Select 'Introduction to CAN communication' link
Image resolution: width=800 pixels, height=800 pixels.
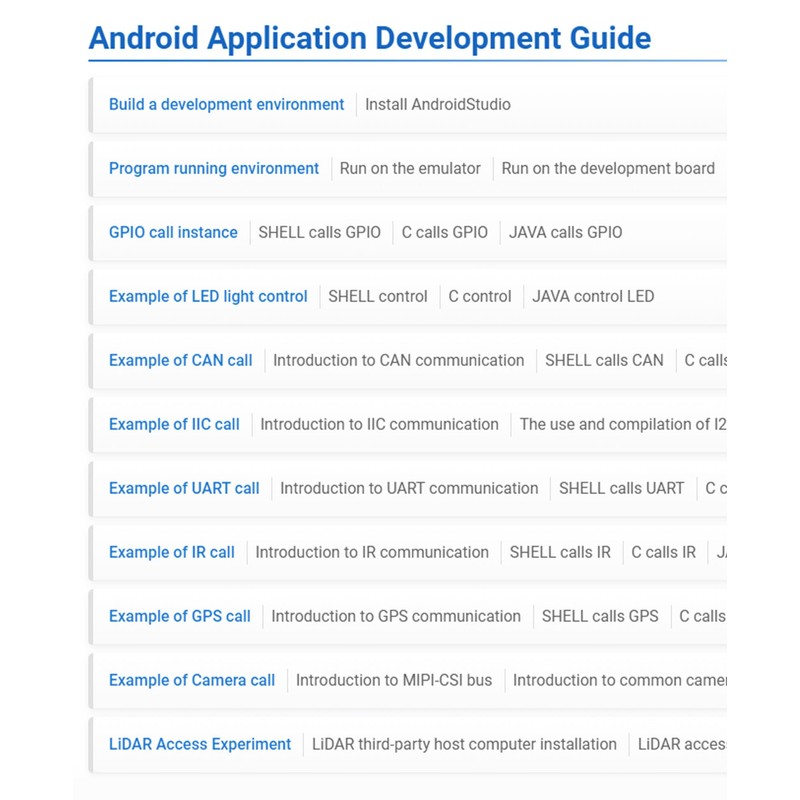click(x=398, y=360)
